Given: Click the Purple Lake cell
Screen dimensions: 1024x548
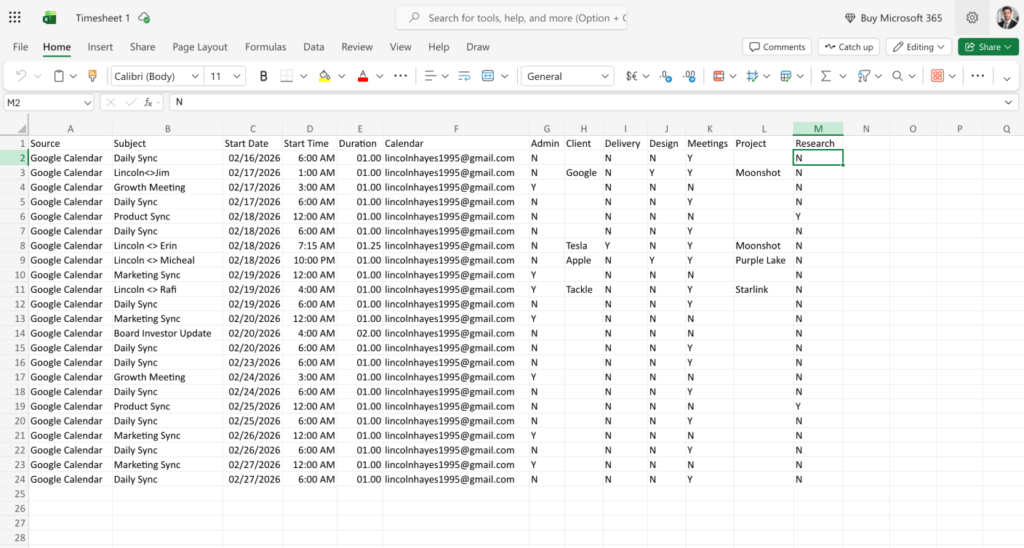Looking at the screenshot, I should (x=763, y=260).
